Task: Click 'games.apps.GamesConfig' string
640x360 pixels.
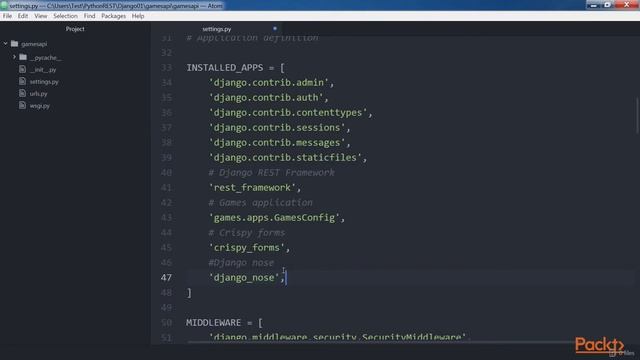Action: click(x=274, y=218)
